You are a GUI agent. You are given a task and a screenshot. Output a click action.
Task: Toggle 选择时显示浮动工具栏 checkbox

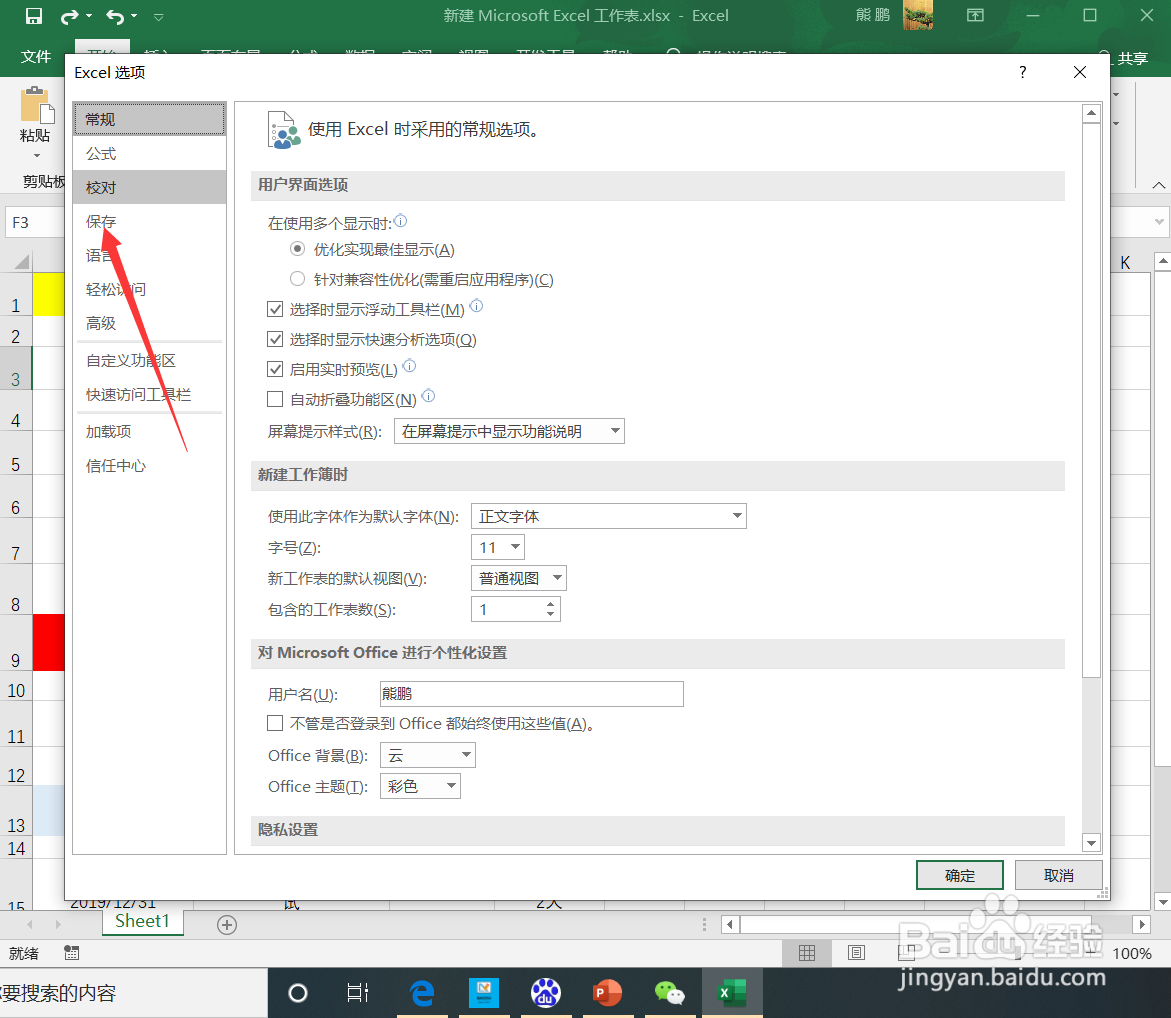pyautogui.click(x=275, y=308)
